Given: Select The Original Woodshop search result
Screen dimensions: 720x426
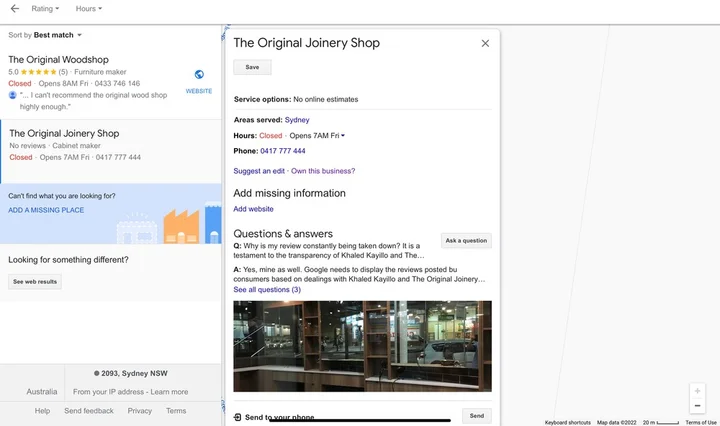Looking at the screenshot, I should click(59, 60).
